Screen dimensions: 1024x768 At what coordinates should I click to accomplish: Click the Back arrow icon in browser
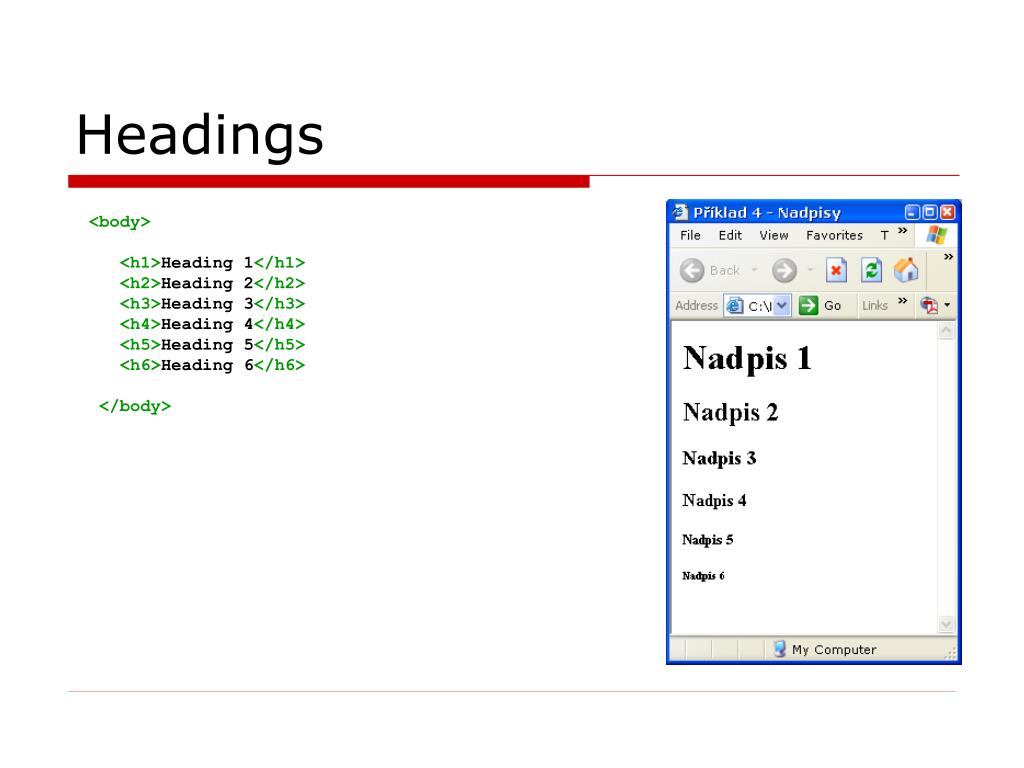(x=692, y=270)
